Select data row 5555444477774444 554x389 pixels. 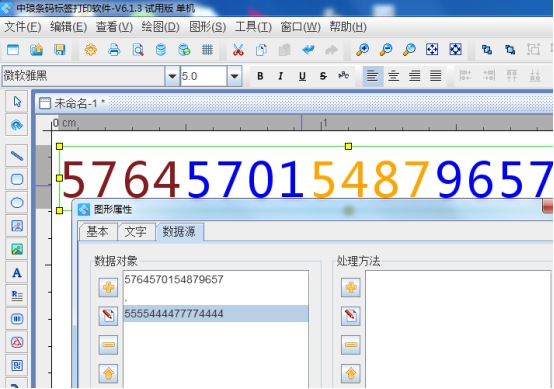tap(216, 313)
